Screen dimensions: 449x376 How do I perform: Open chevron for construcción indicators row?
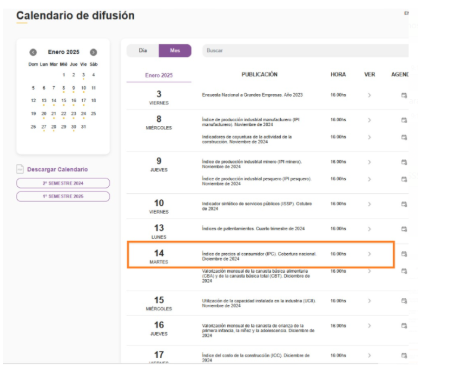pyautogui.click(x=369, y=137)
